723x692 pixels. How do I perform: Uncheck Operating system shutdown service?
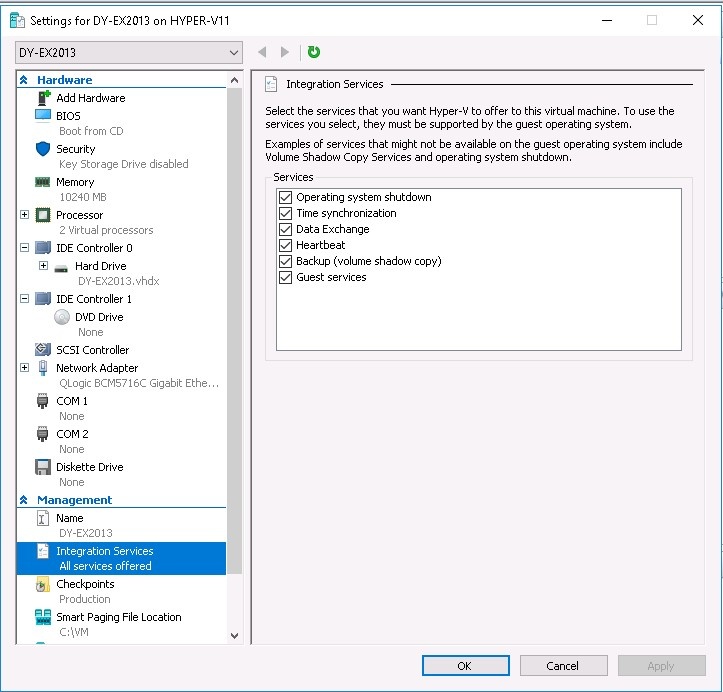[286, 197]
